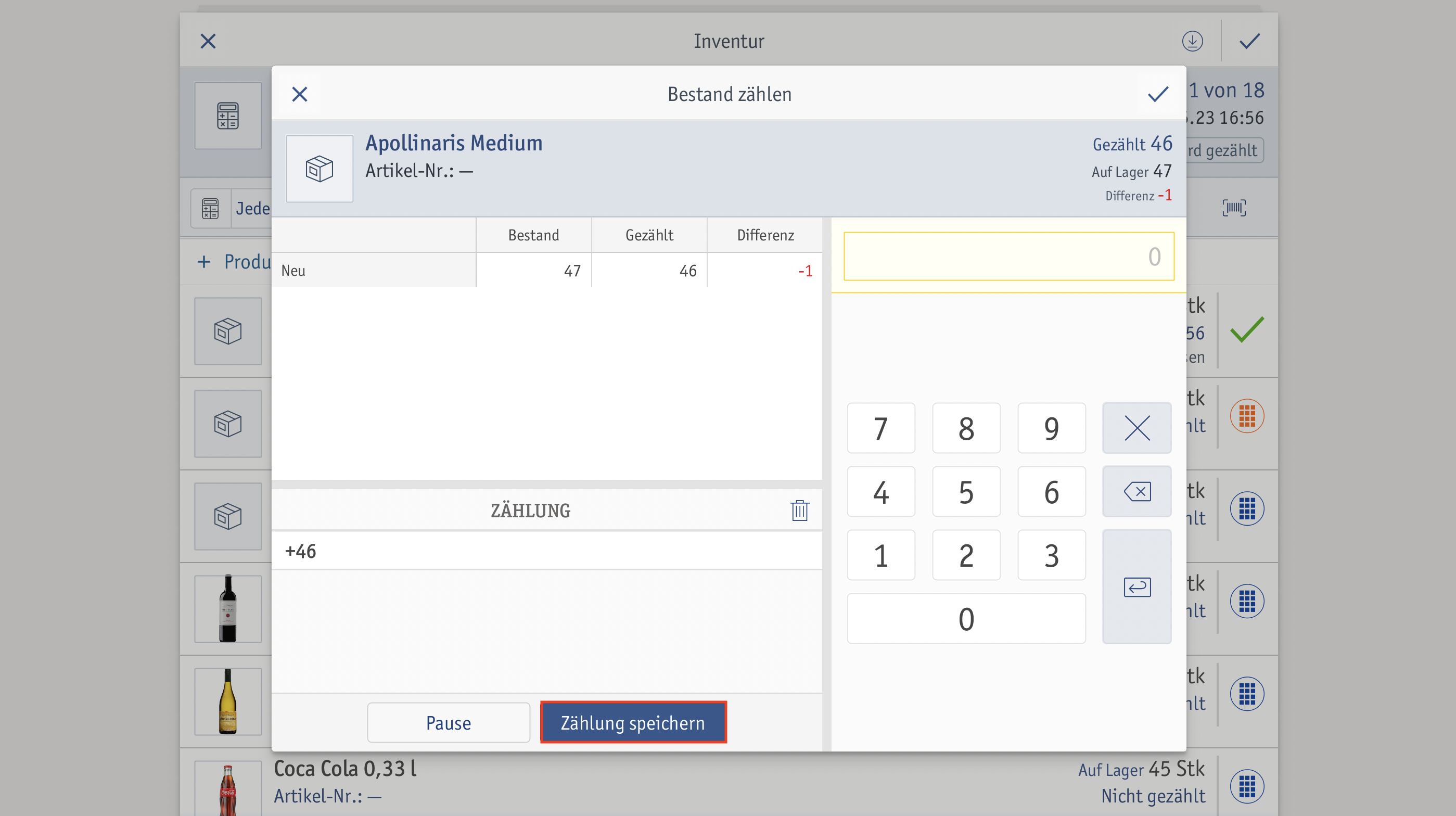
Task: Select the Neu row in the table
Action: [546, 270]
